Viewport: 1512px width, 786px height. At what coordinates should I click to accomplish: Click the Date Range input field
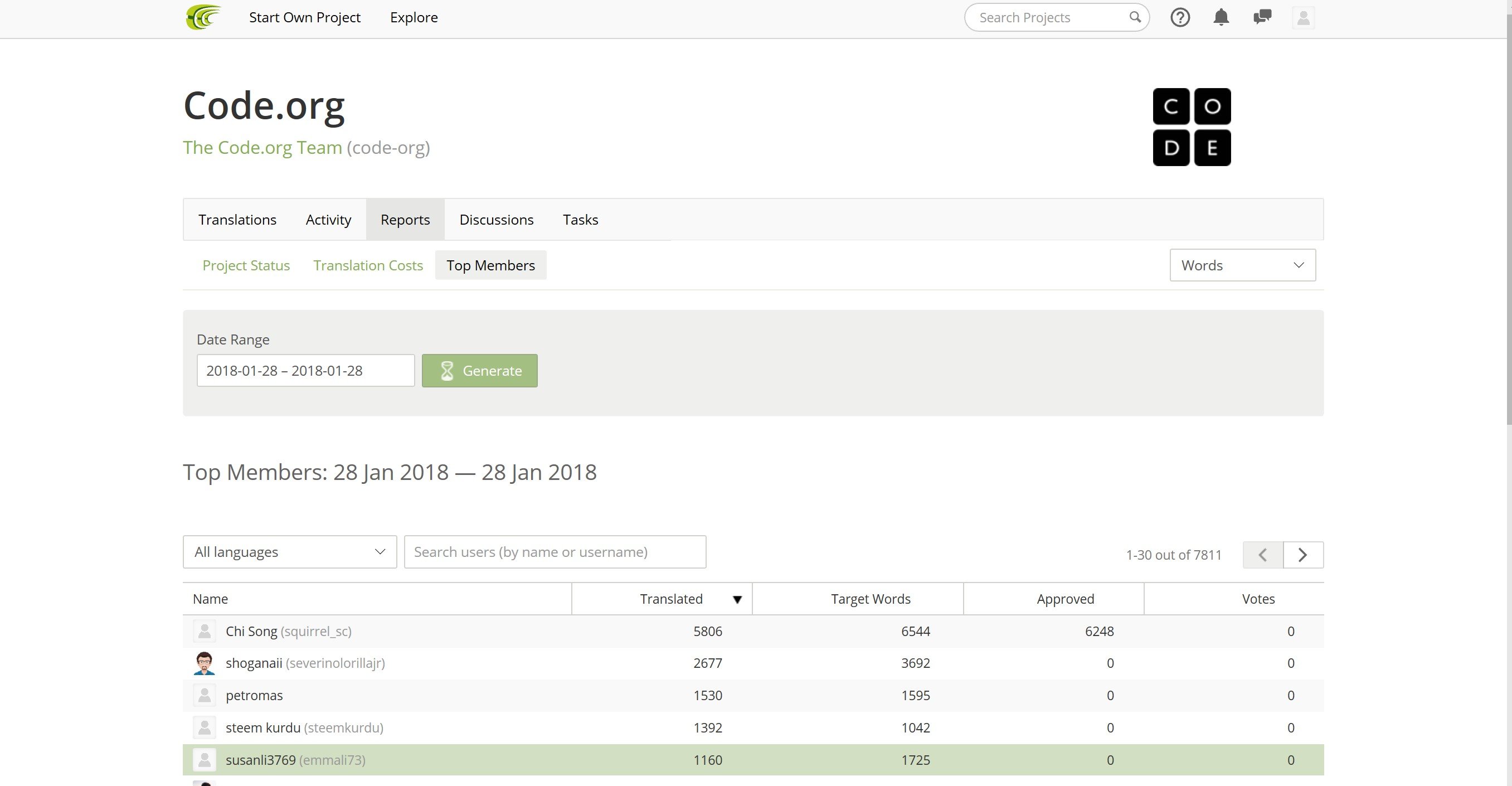click(305, 370)
